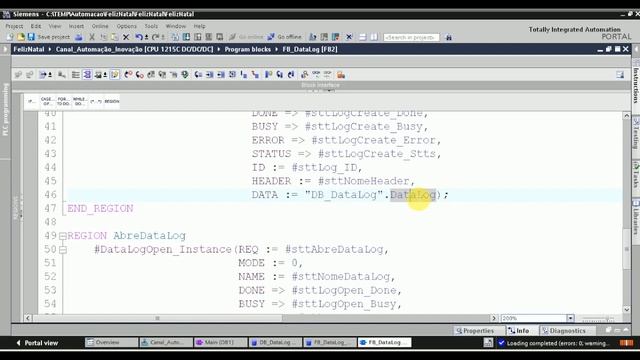Open the Redo history dropdown arrow
Image resolution: width=640 pixels, height=360 pixels.
163,37
